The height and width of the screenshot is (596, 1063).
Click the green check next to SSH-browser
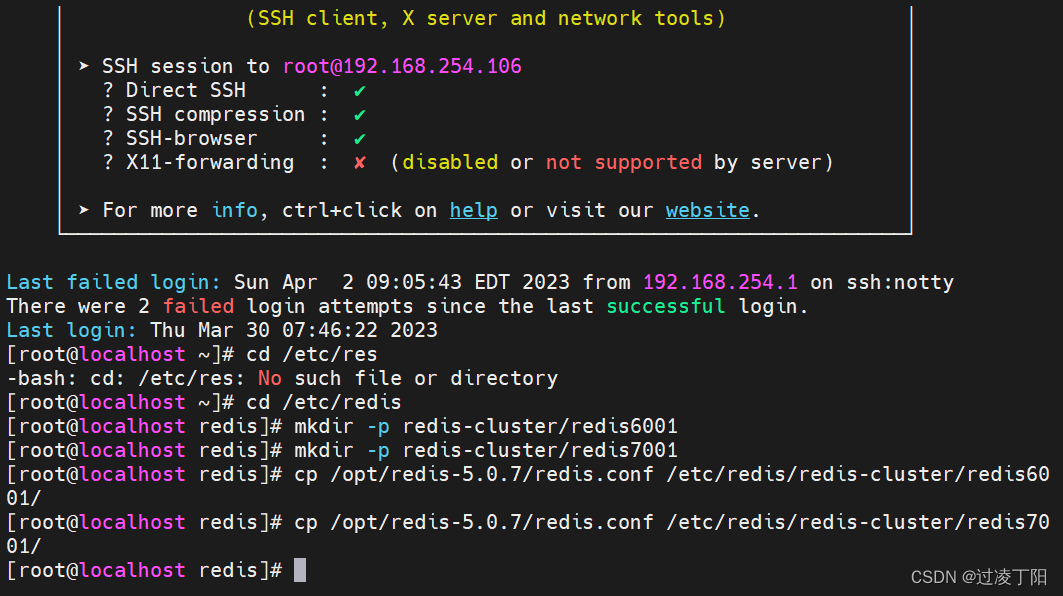359,138
